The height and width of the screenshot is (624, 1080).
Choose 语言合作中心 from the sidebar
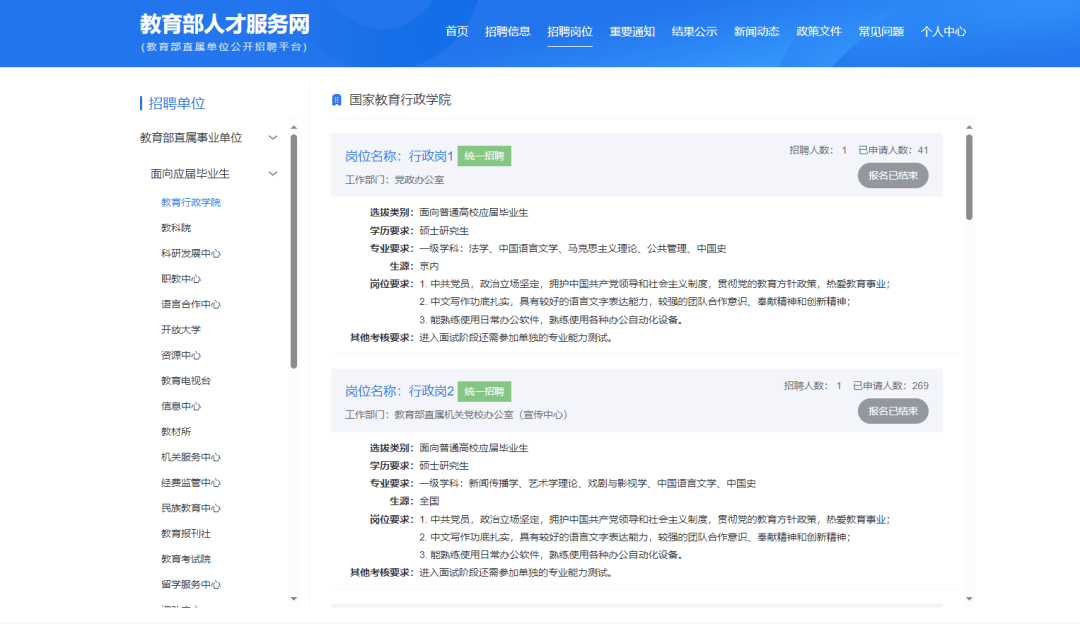(x=191, y=304)
